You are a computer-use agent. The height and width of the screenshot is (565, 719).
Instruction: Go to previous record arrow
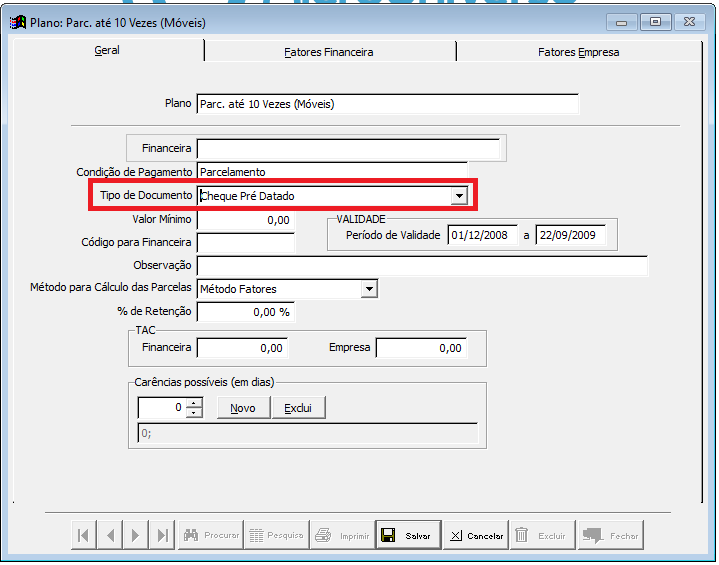110,536
